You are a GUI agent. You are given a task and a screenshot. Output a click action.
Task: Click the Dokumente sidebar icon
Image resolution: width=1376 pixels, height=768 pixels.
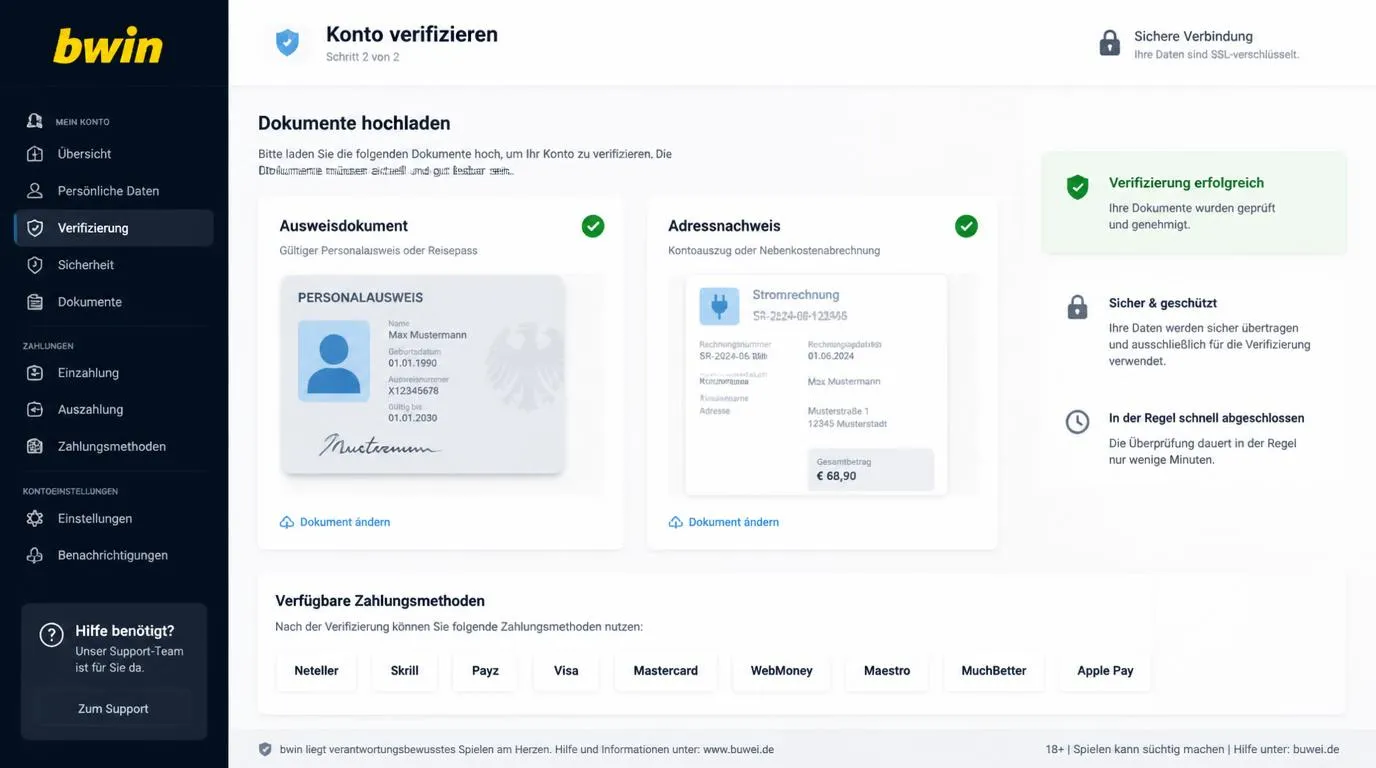coord(35,302)
